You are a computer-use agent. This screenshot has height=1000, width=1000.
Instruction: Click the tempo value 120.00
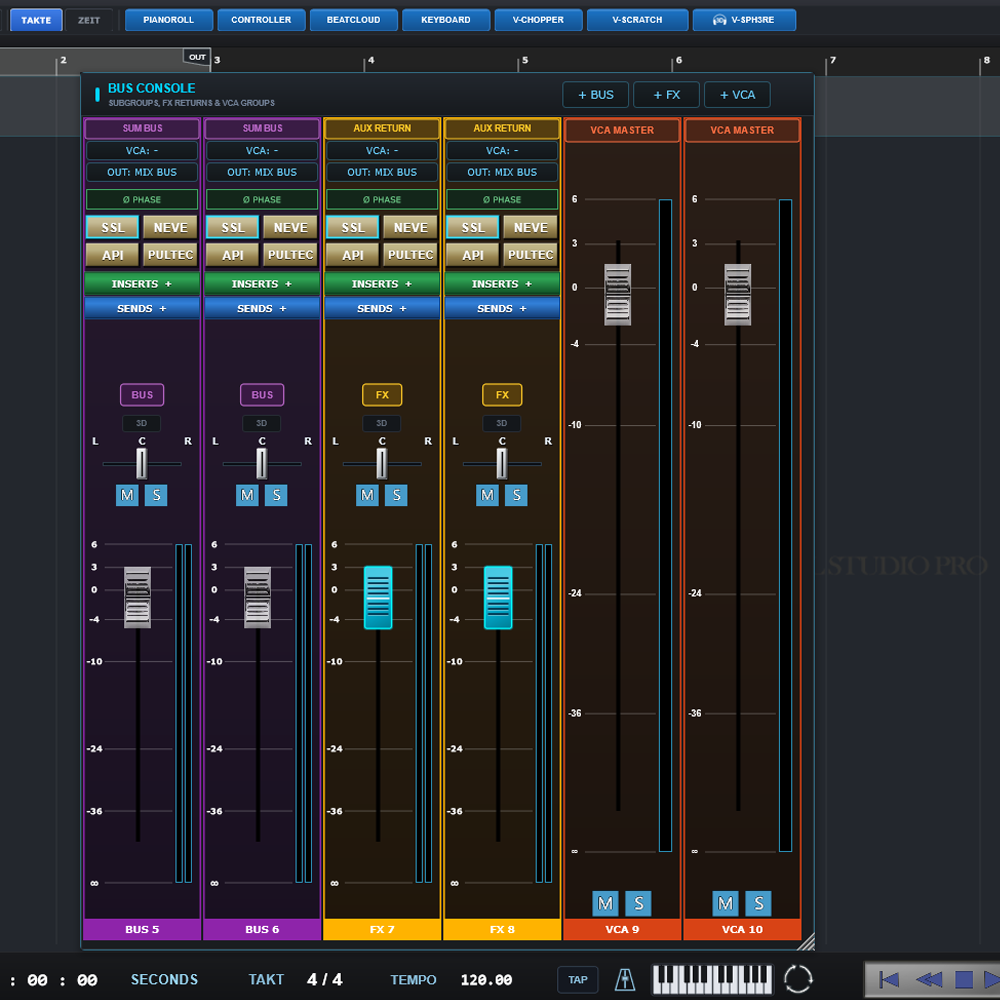click(486, 980)
